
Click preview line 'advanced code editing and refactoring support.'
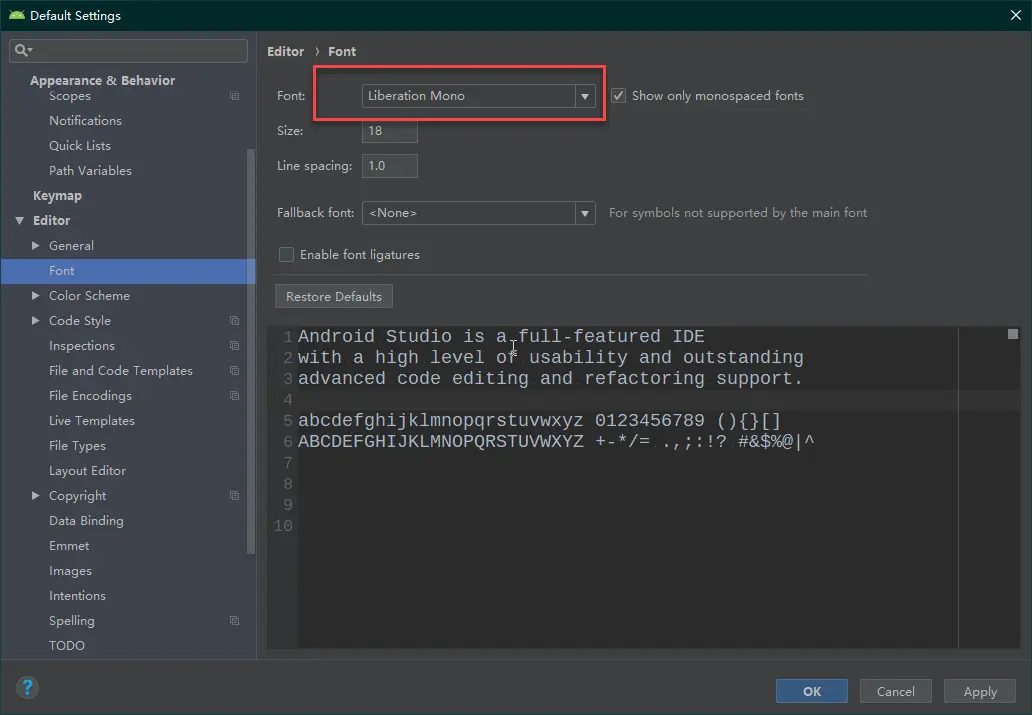click(550, 379)
